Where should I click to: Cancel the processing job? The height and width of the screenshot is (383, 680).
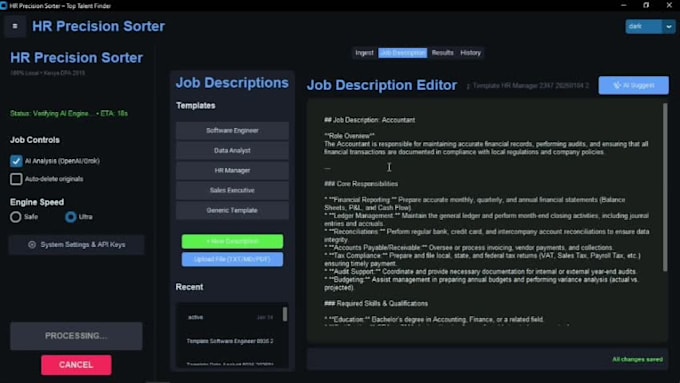[76, 365]
